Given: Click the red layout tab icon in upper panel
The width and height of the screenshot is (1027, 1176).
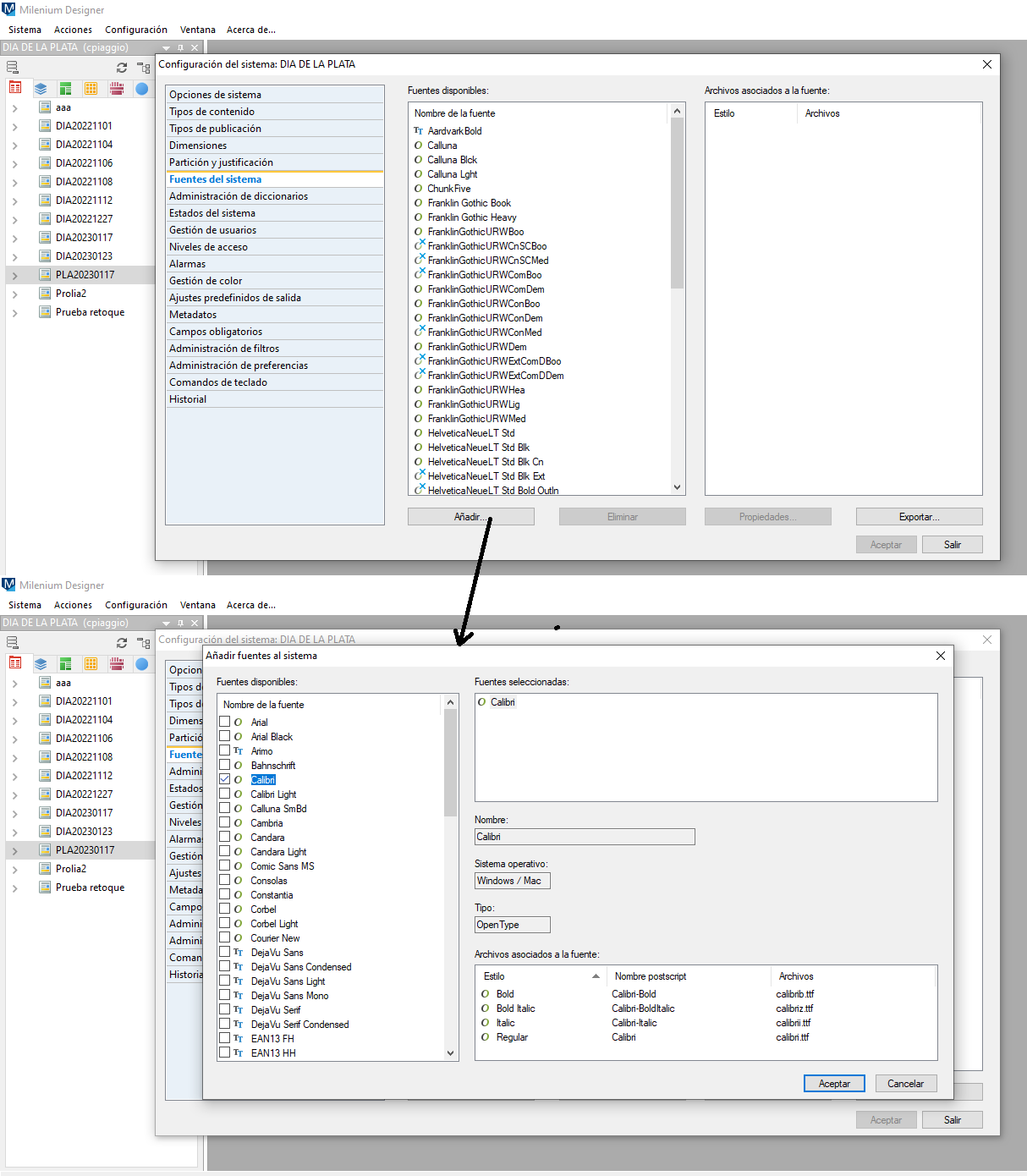Looking at the screenshot, I should tap(15, 88).
